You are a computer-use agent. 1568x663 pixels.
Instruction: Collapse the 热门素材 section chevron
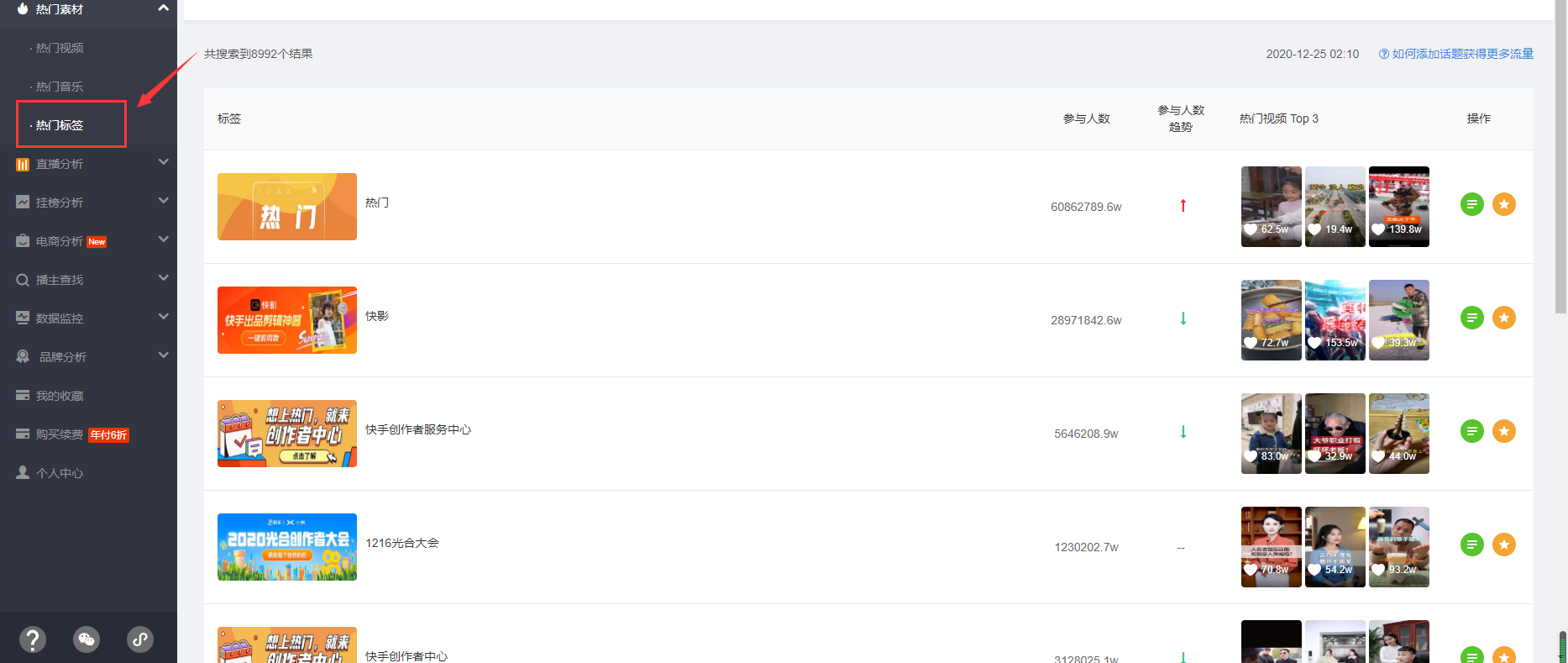click(163, 8)
